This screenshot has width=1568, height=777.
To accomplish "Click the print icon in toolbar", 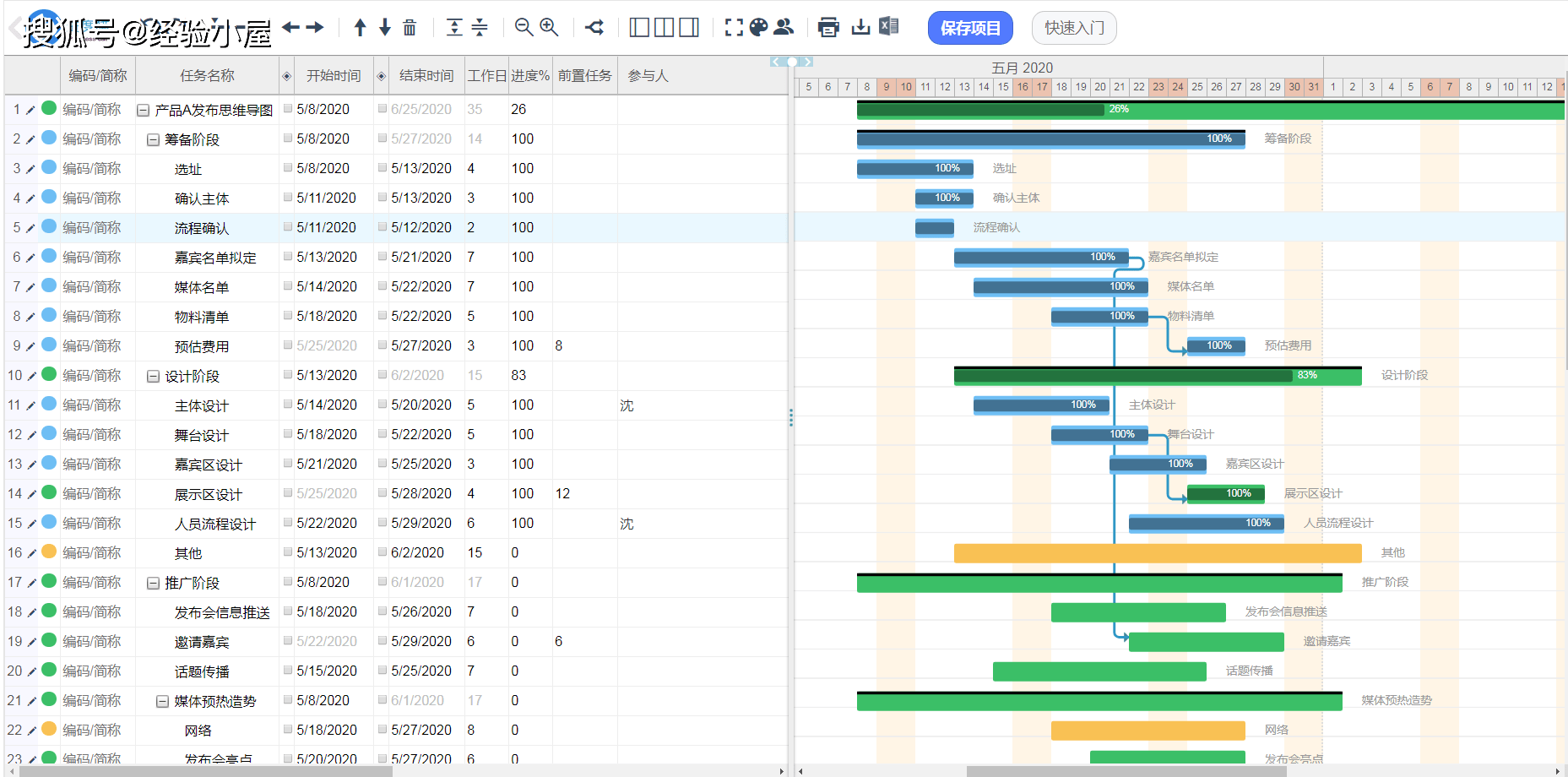I will click(x=828, y=28).
